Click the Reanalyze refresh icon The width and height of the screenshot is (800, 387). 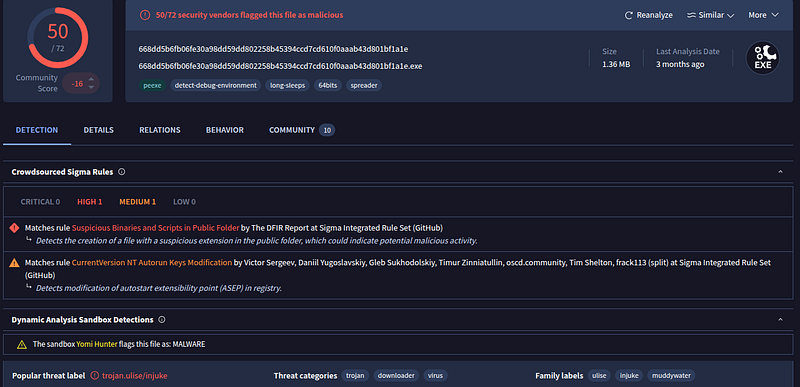pyautogui.click(x=629, y=15)
